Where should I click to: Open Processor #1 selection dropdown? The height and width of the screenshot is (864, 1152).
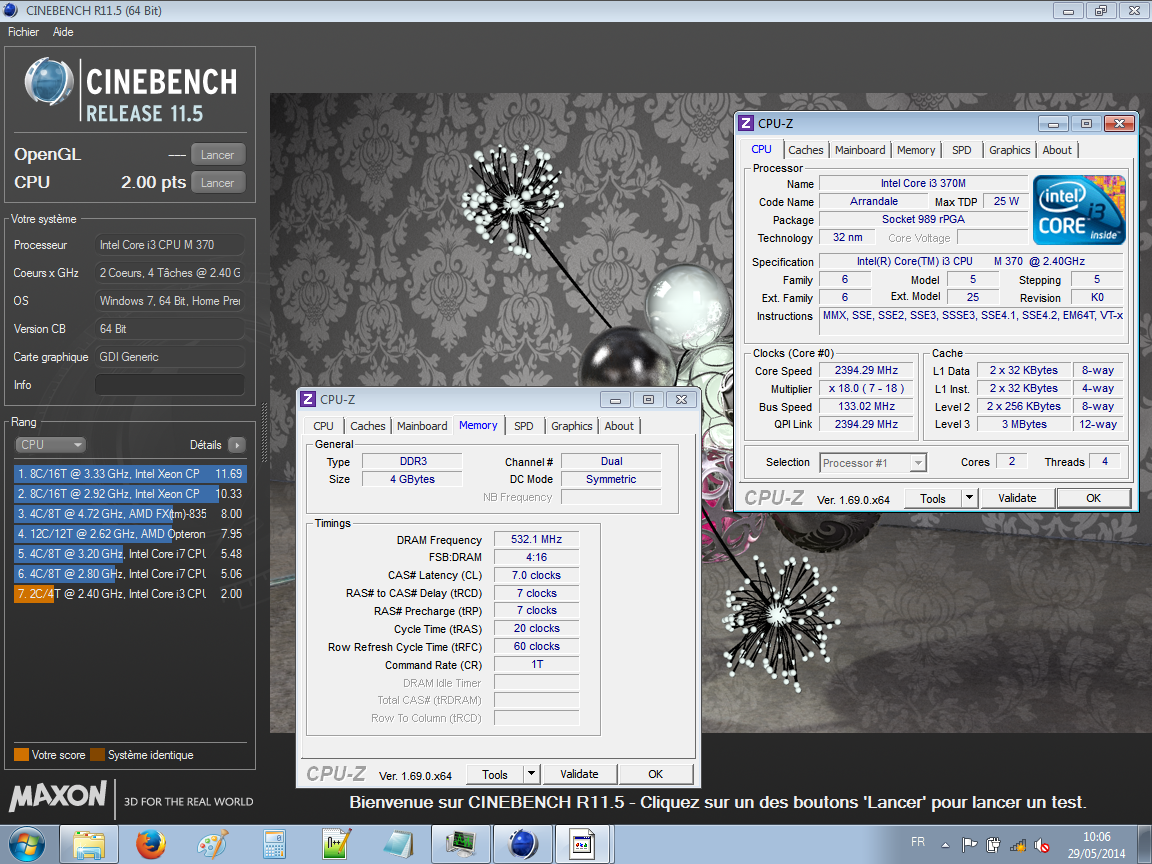(x=873, y=463)
